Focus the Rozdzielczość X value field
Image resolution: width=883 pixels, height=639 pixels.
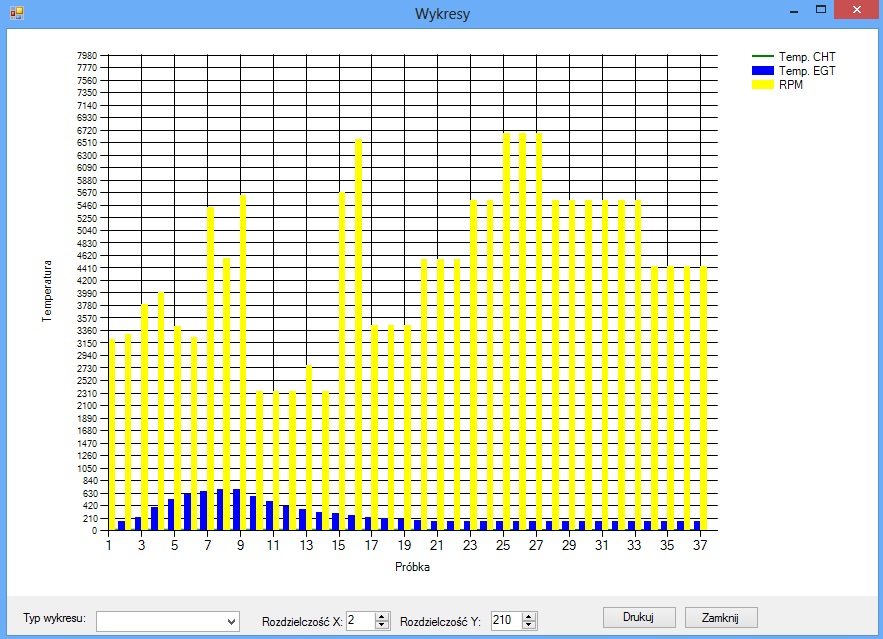click(359, 621)
